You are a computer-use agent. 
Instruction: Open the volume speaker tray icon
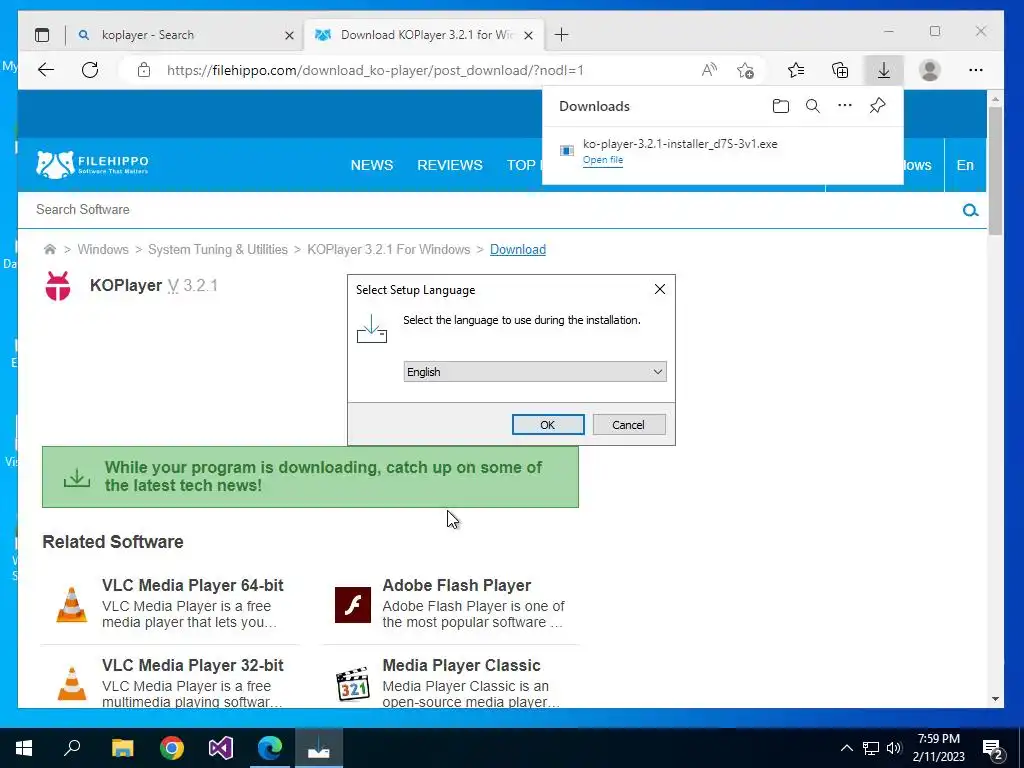[894, 748]
